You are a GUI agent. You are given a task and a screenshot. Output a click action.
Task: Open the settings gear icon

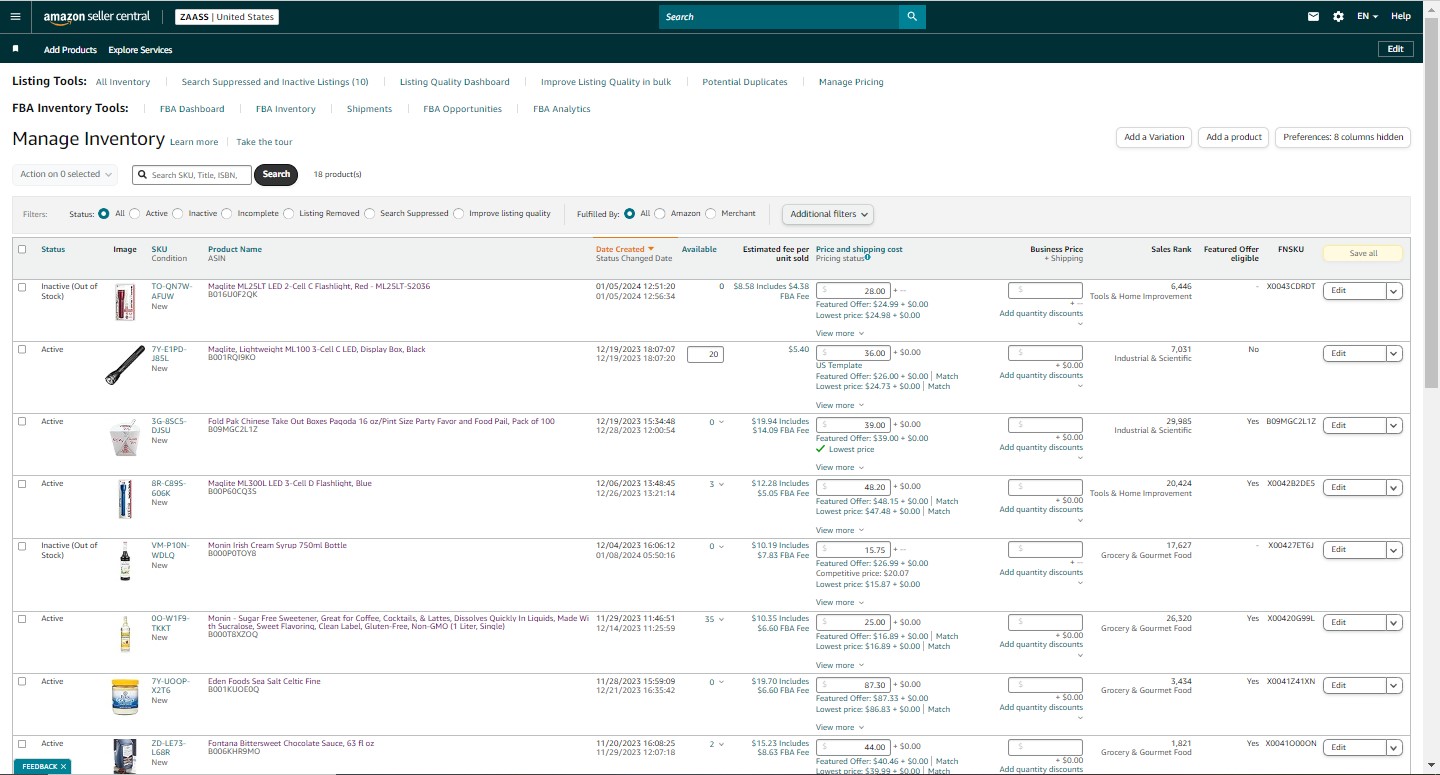pyautogui.click(x=1338, y=17)
